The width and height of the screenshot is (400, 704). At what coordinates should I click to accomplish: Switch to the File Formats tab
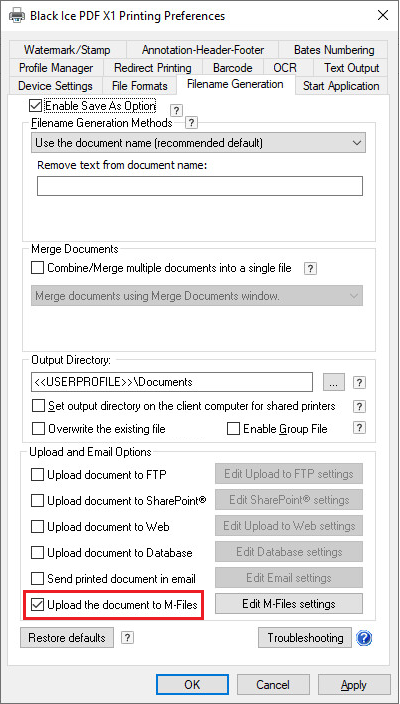[x=140, y=86]
